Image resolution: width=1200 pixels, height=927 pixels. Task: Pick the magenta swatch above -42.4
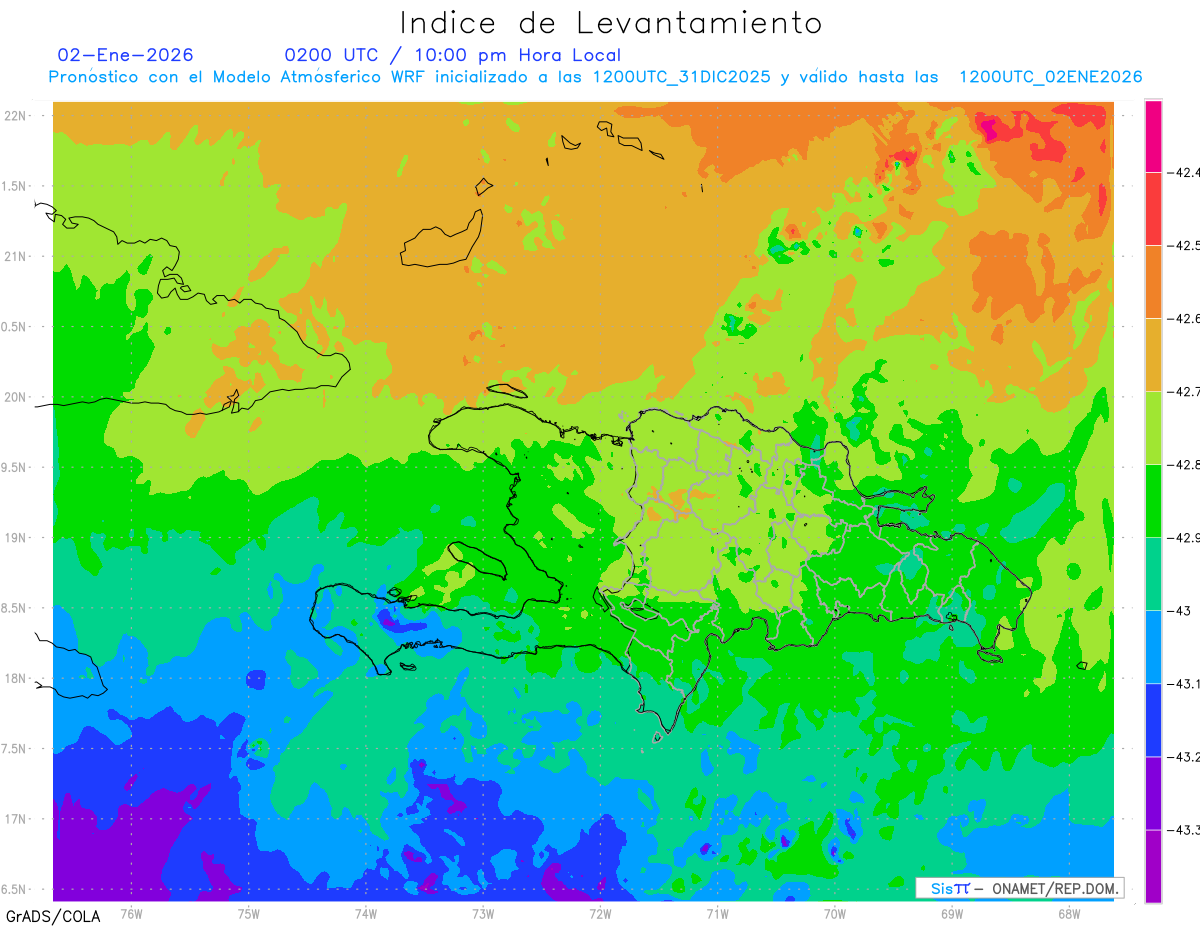point(1153,136)
